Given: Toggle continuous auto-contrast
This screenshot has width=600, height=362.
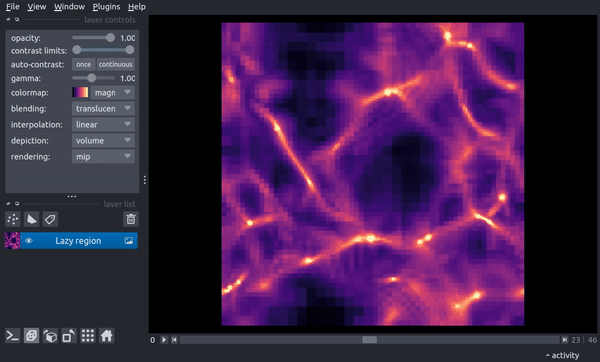Looking at the screenshot, I should (x=116, y=64).
